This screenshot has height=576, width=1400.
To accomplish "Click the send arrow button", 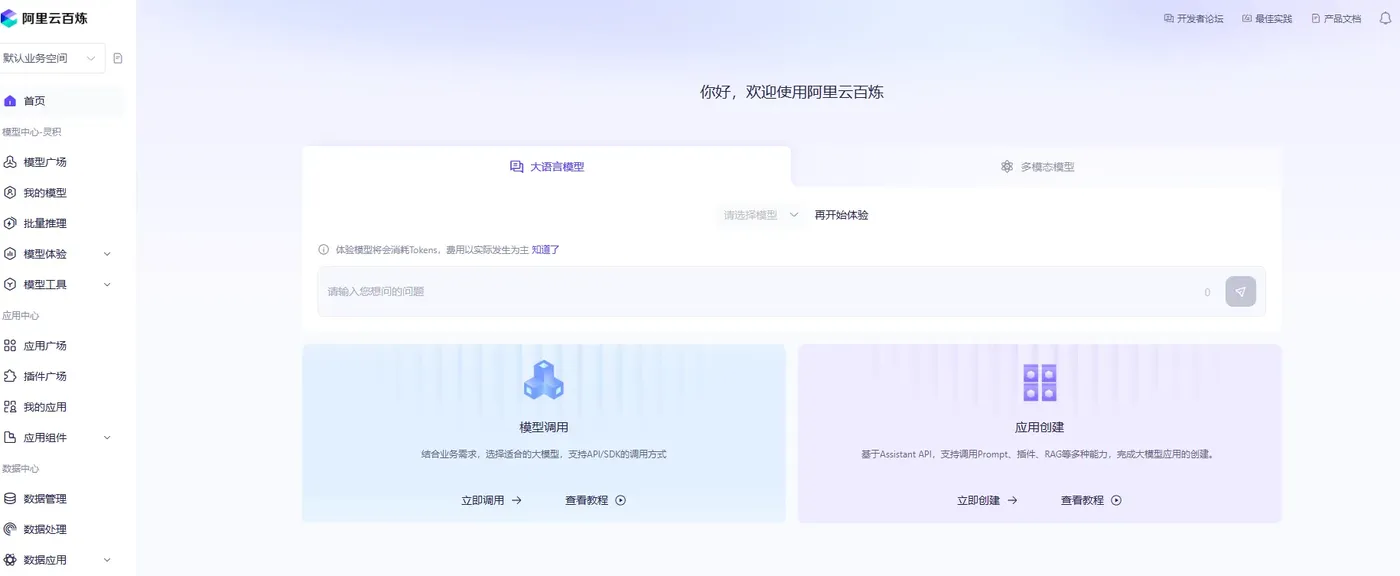I will [1241, 291].
